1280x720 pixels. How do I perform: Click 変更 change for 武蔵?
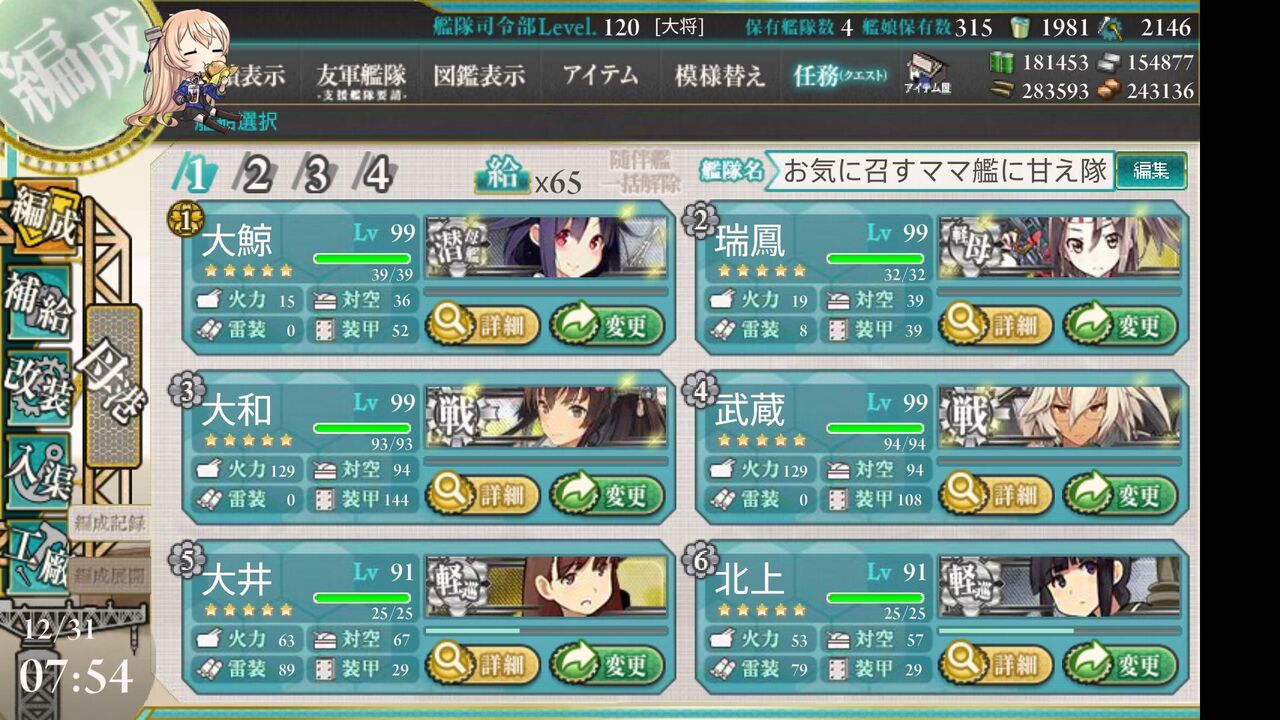(1120, 494)
